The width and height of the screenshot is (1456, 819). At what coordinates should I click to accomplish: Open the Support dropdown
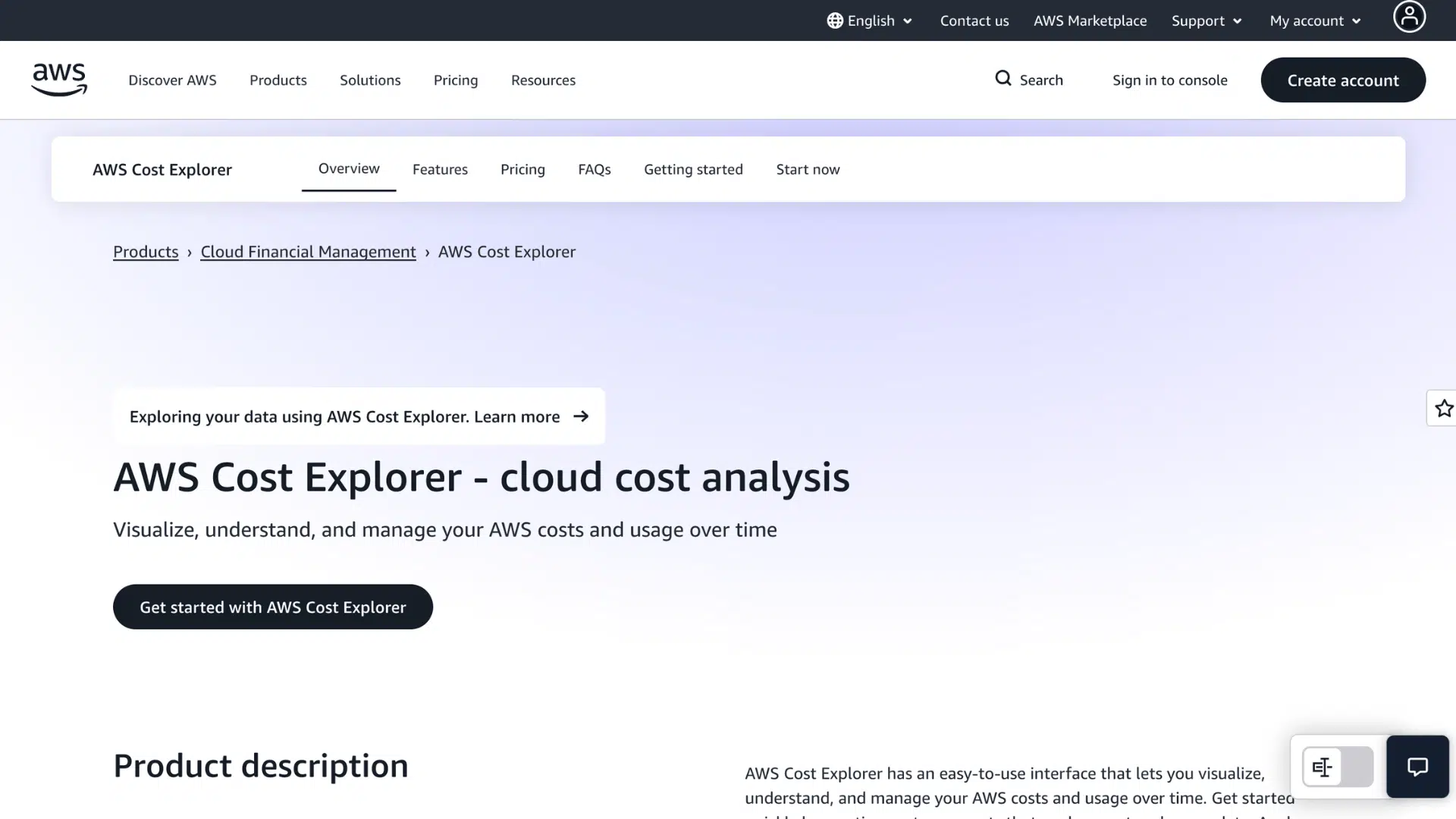coord(1207,20)
